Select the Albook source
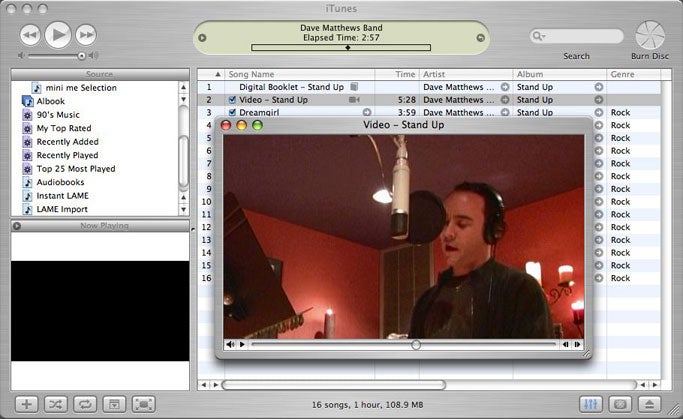The width and height of the screenshot is (683, 419). pos(51,101)
